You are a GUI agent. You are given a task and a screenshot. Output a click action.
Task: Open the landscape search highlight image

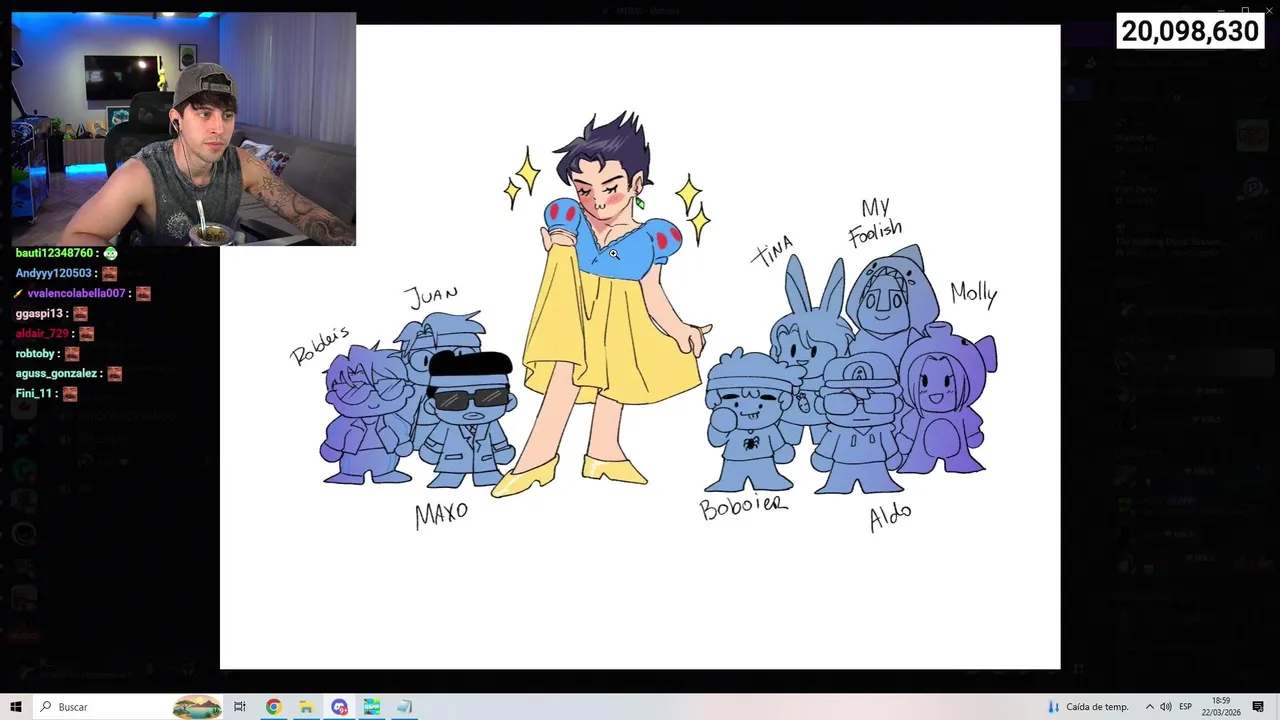197,707
